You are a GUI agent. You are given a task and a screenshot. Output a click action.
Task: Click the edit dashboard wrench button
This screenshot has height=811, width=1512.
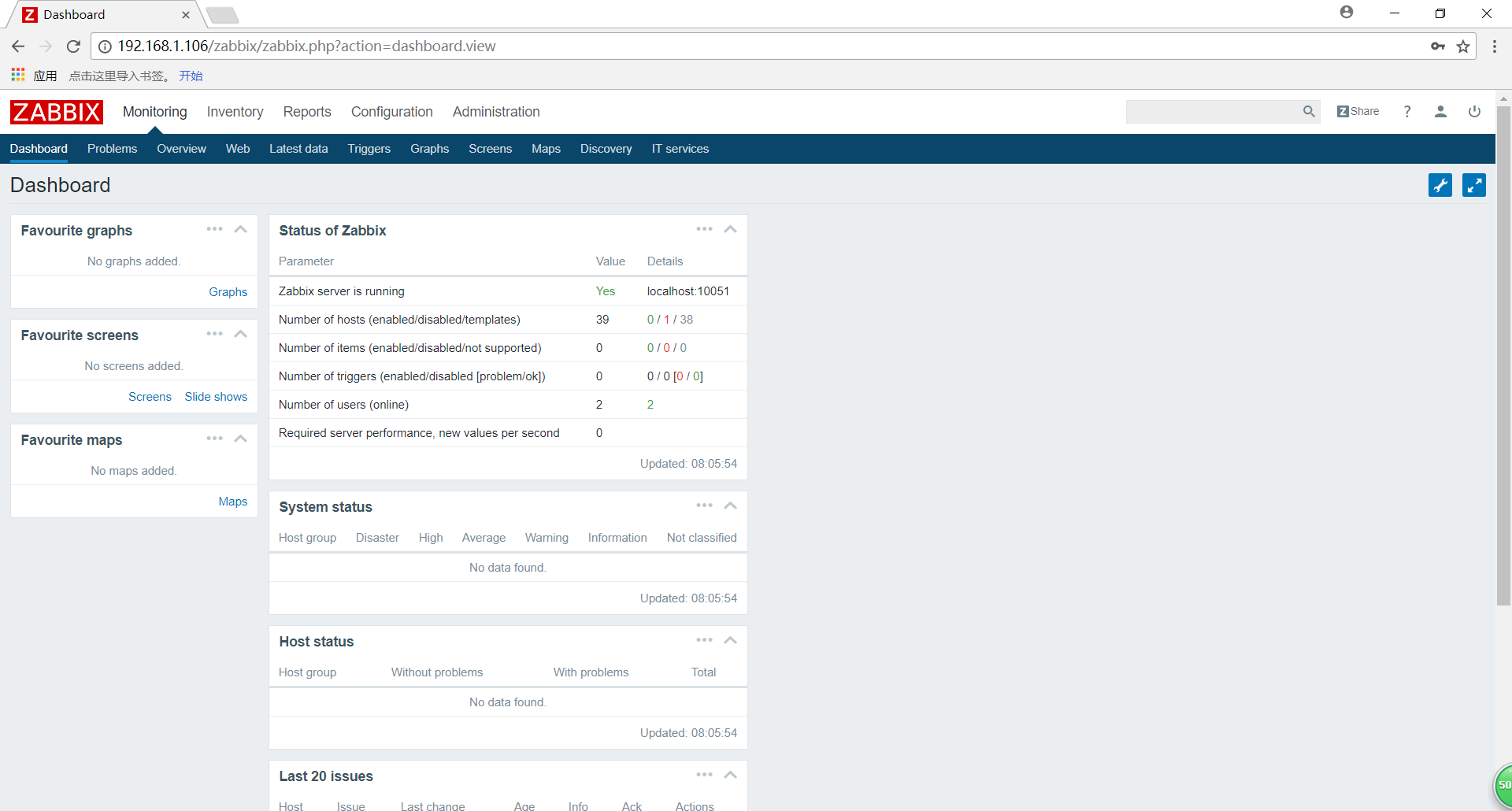tap(1440, 185)
